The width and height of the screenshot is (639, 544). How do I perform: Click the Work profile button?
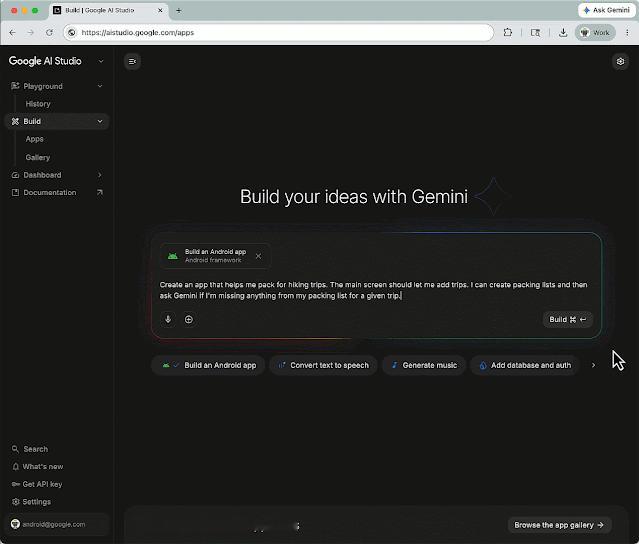click(x=595, y=33)
